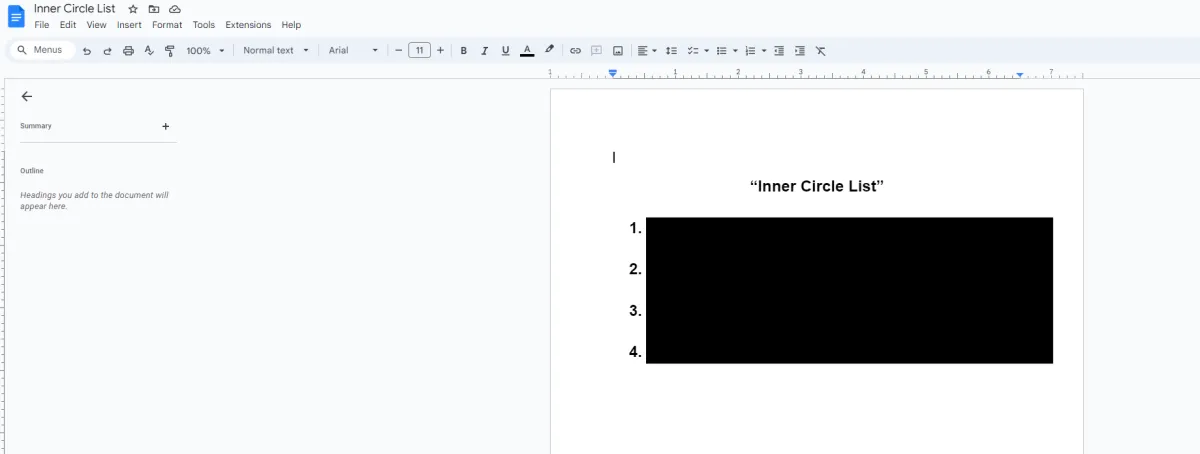
Task: Open the text alignment dropdown
Action: [x=647, y=50]
